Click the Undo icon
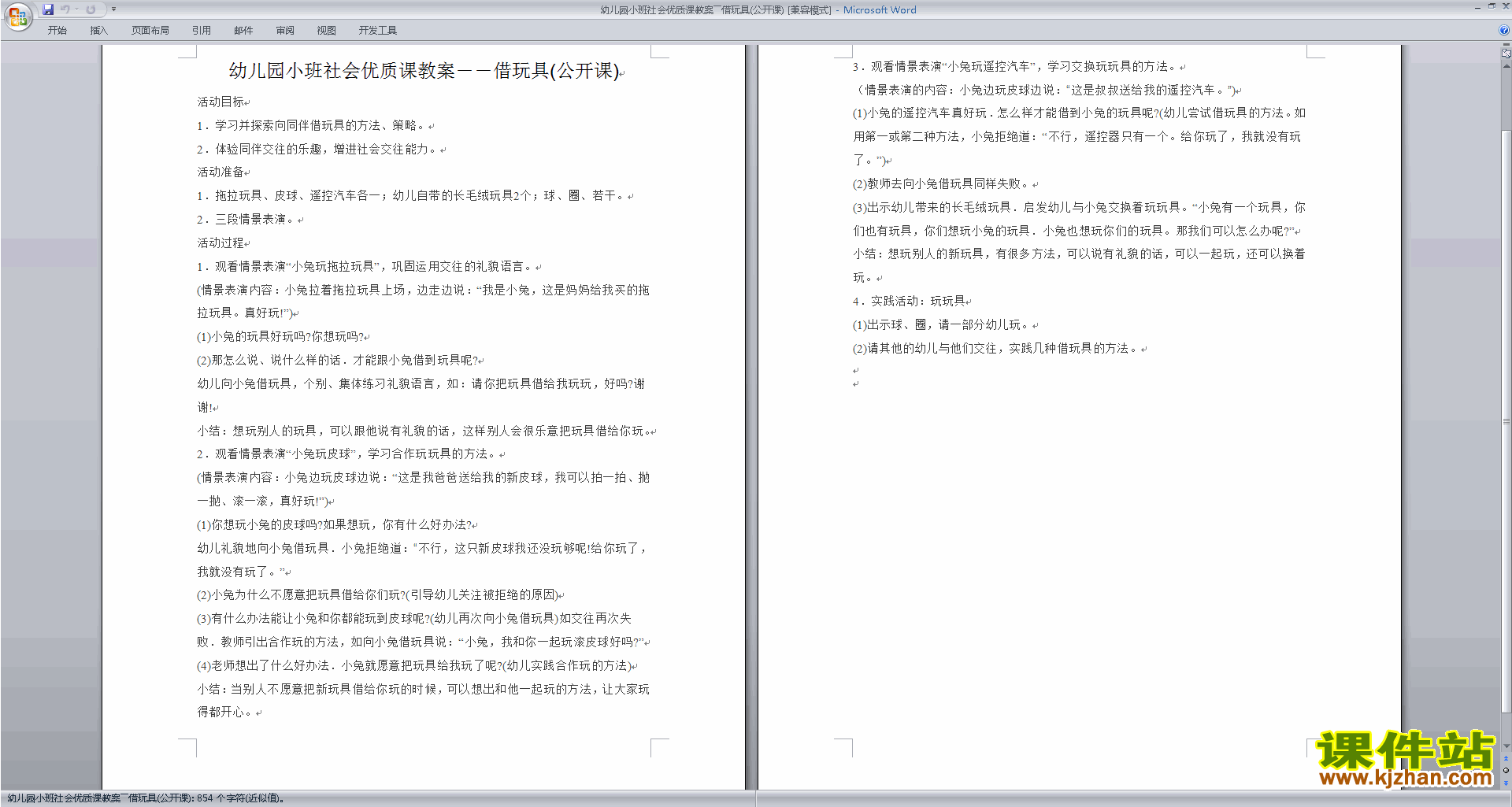The width and height of the screenshot is (1512, 807). point(65,9)
